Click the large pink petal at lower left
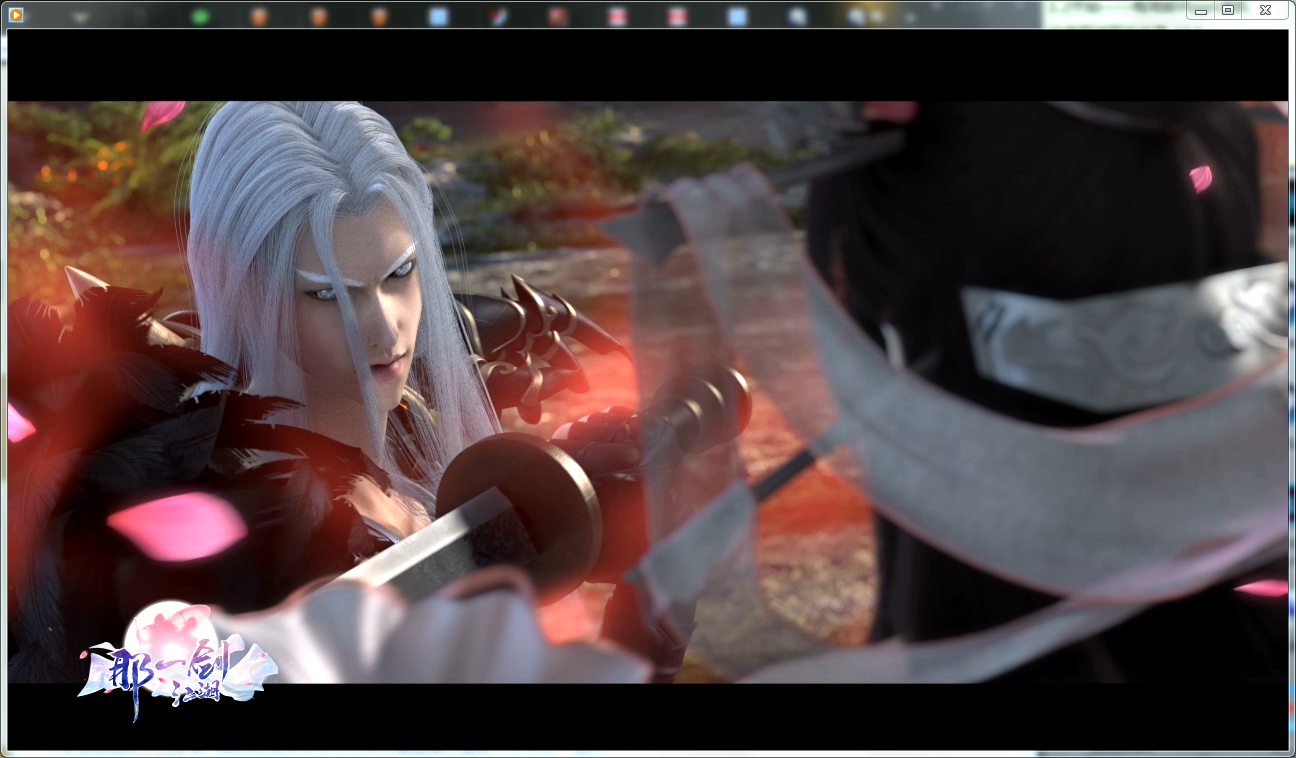Screen dimensions: 1296x758 click(177, 525)
